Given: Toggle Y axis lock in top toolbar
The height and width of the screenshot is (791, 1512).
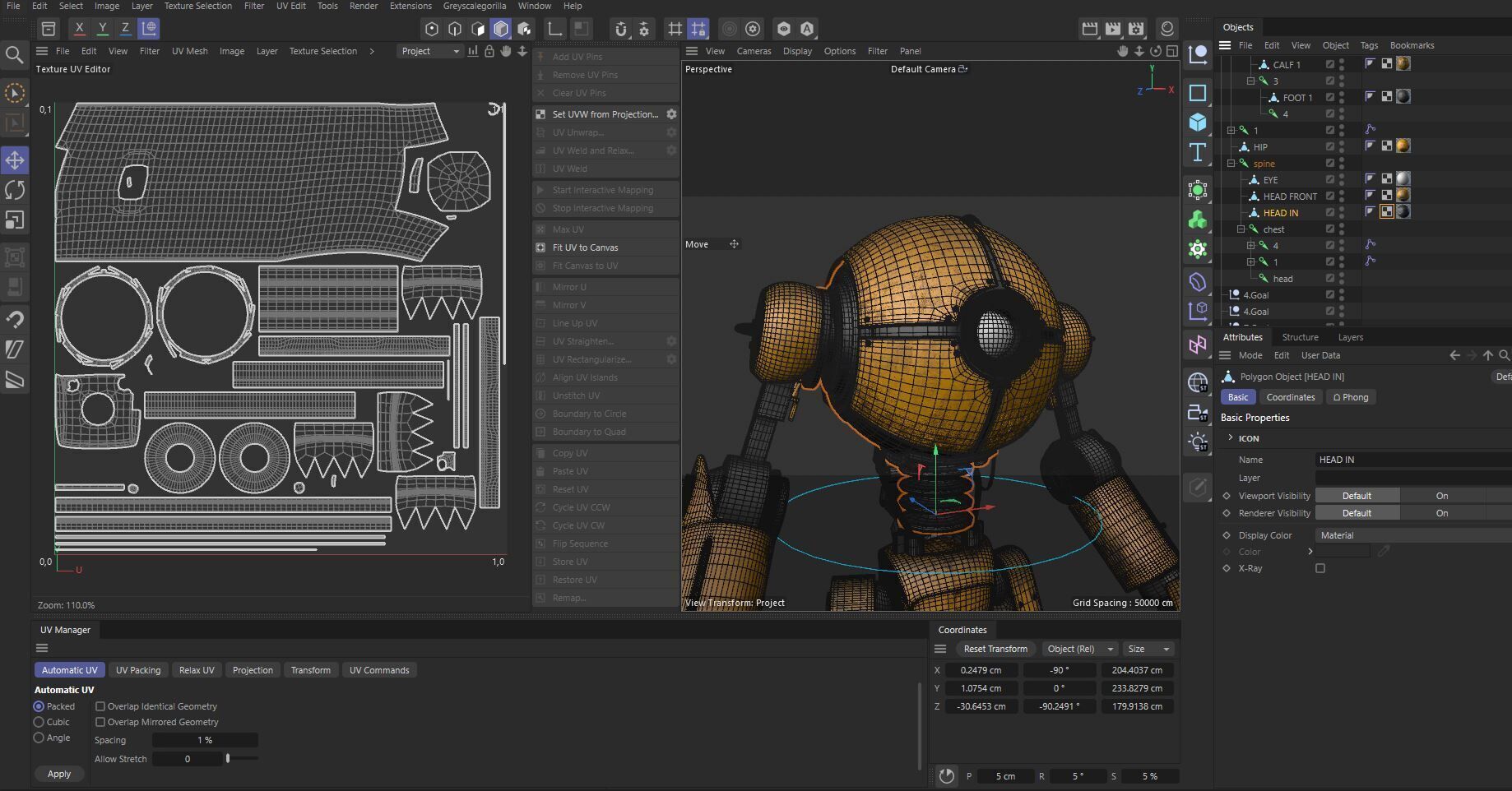Looking at the screenshot, I should (102, 28).
